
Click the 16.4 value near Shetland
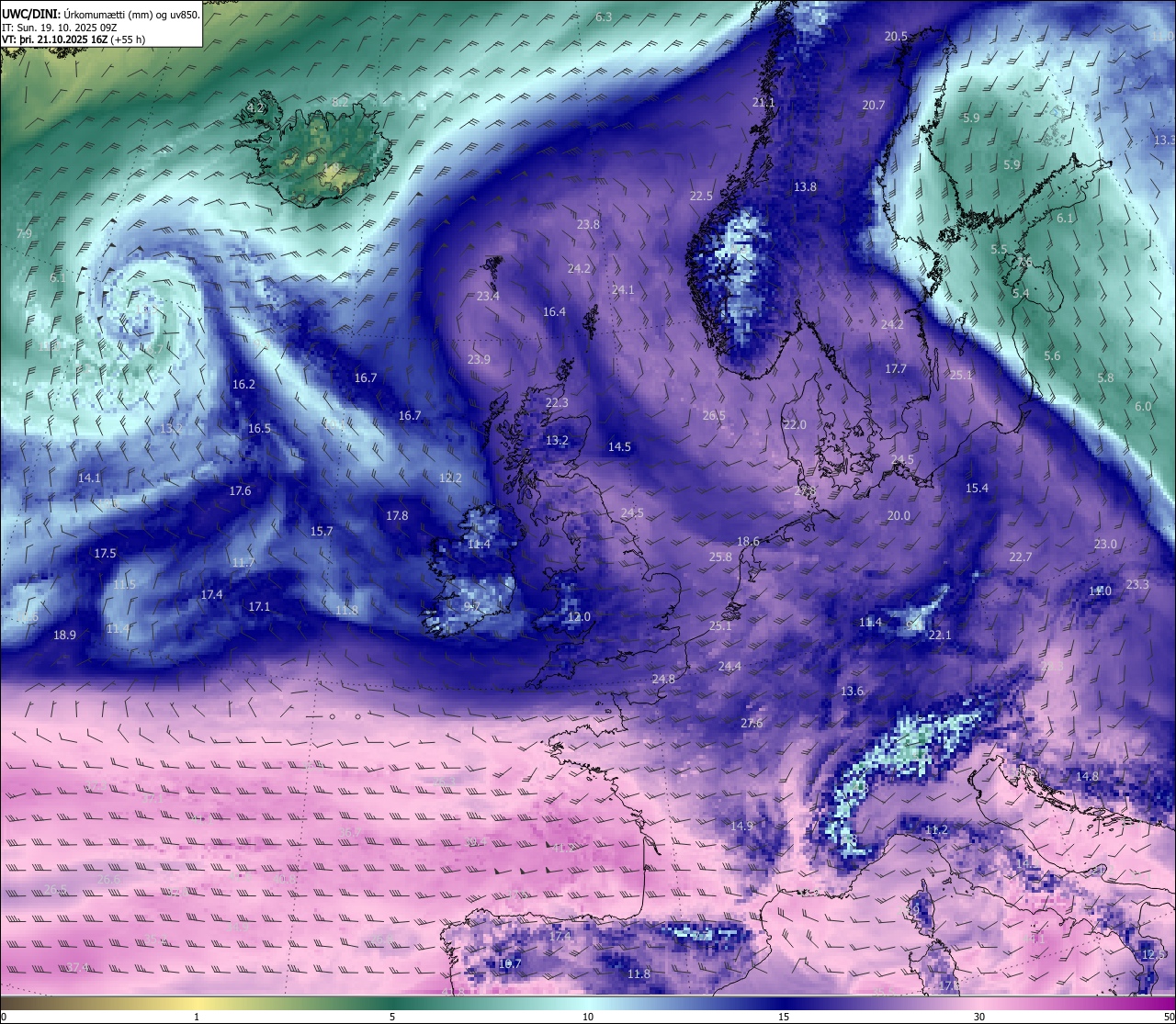tap(554, 311)
